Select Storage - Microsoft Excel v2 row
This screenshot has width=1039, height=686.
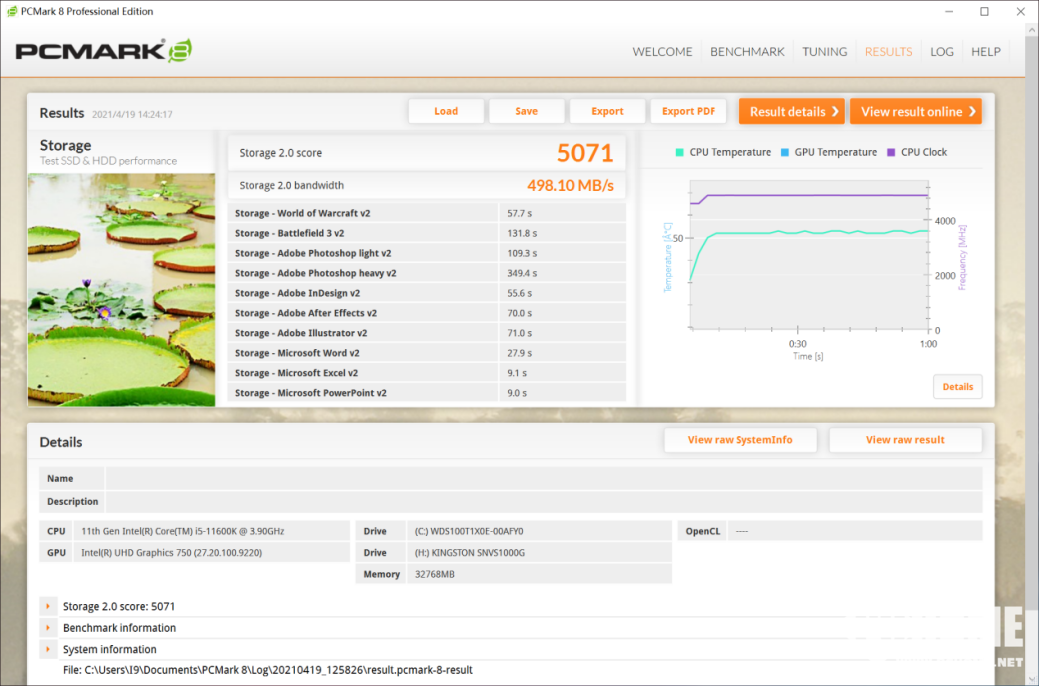[x=427, y=372]
